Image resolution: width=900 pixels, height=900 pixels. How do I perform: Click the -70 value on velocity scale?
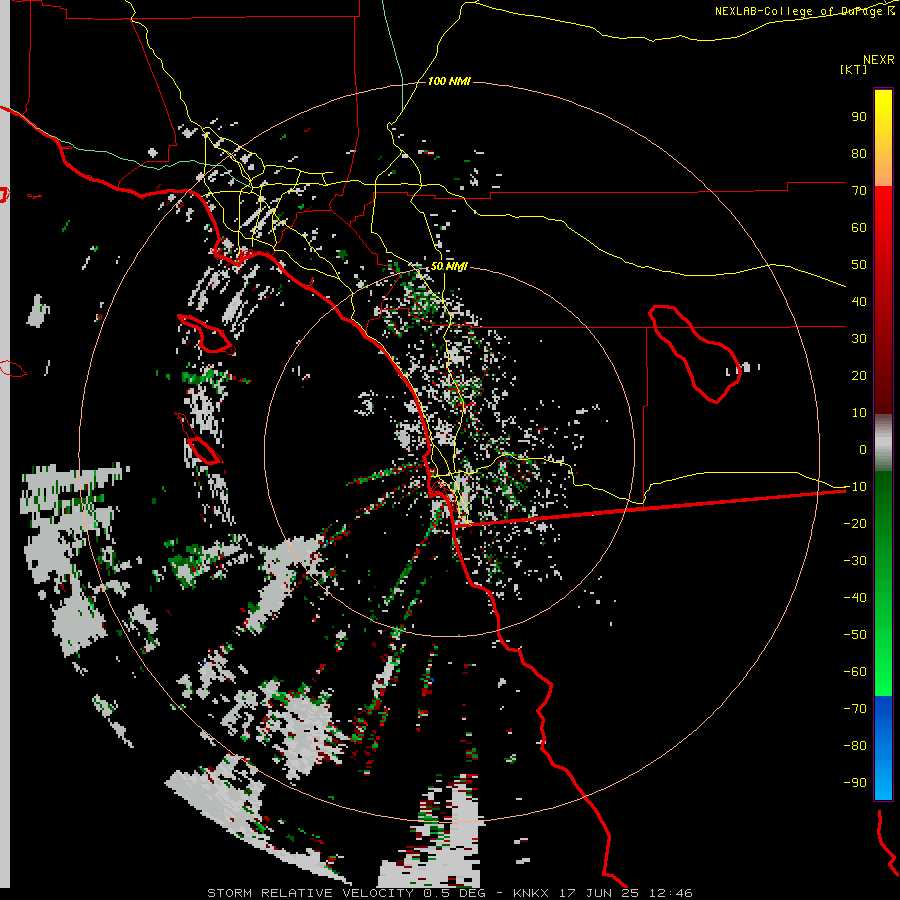click(x=855, y=709)
